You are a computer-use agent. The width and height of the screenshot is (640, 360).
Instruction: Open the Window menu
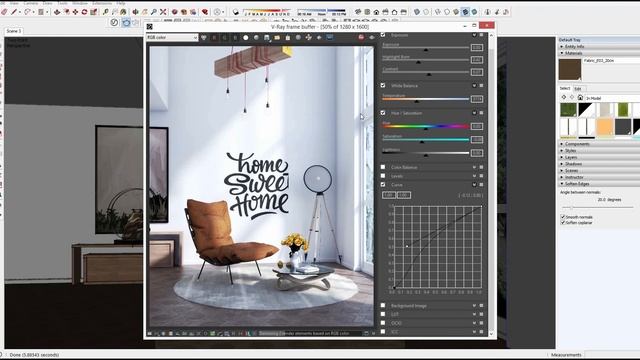[x=80, y=3]
